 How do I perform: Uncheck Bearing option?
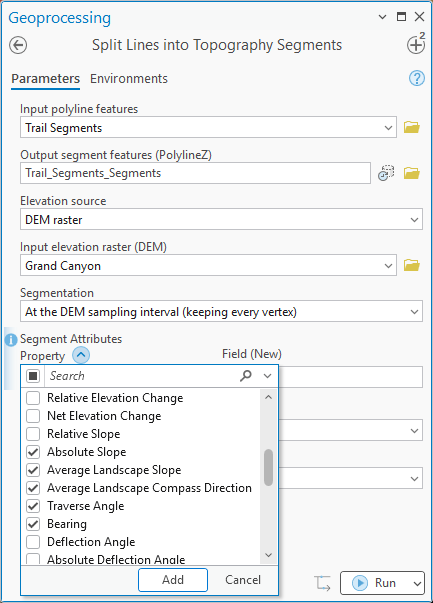click(33, 524)
